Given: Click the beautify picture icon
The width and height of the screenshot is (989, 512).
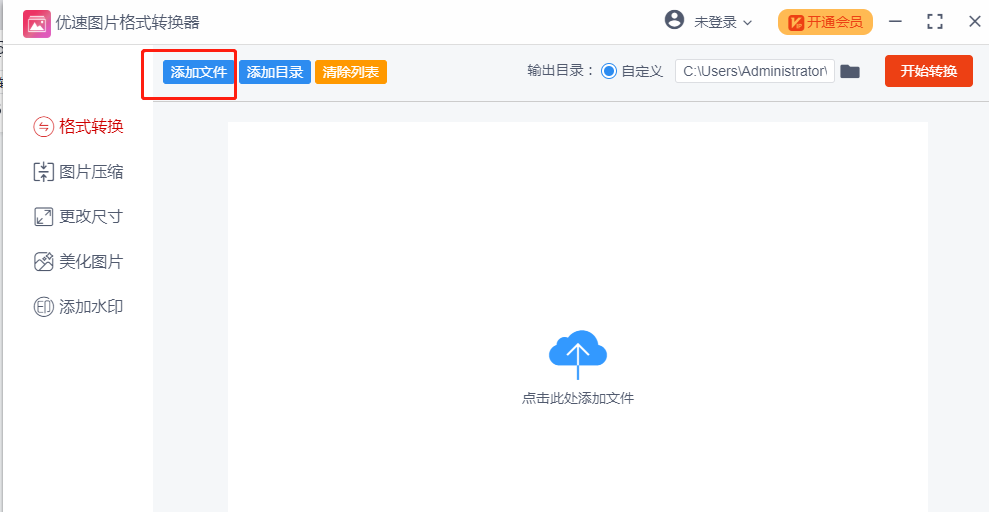Looking at the screenshot, I should (x=44, y=262).
